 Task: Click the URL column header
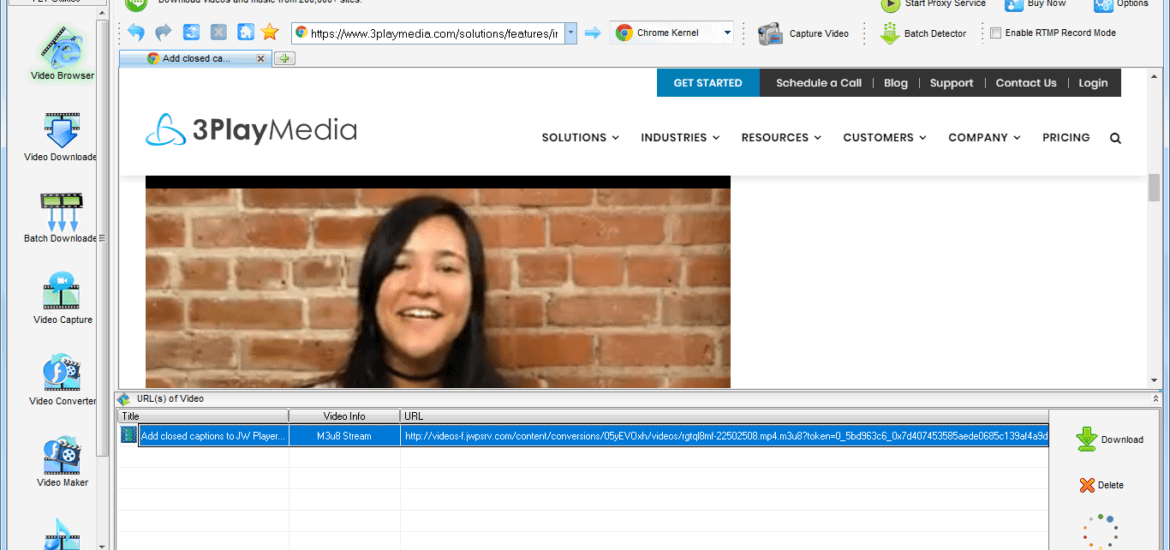(x=724, y=416)
